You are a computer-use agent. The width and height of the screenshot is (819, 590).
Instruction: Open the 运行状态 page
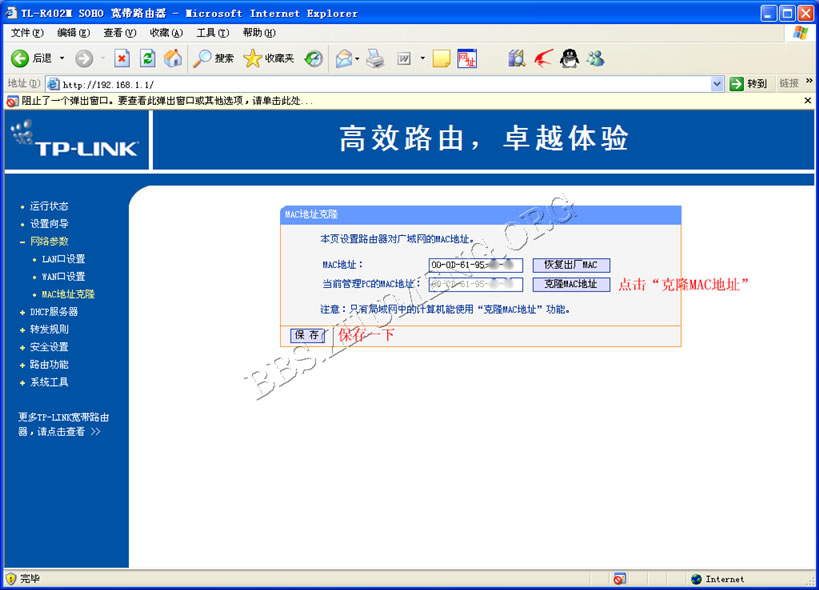point(49,206)
